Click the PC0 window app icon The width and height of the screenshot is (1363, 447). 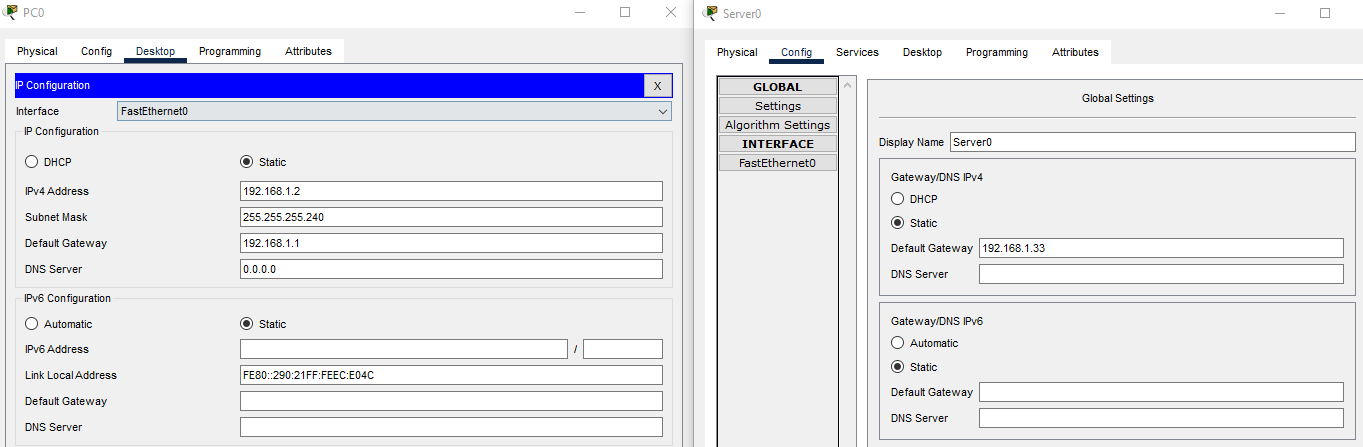tap(11, 13)
